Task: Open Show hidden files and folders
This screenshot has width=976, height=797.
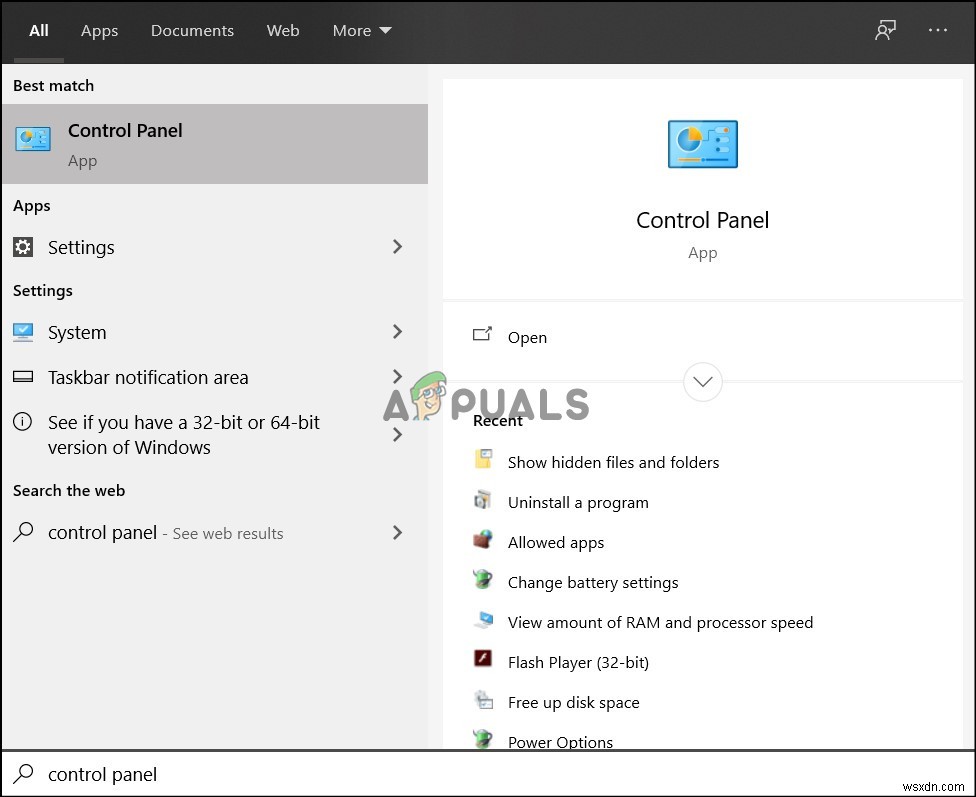Action: (x=614, y=462)
